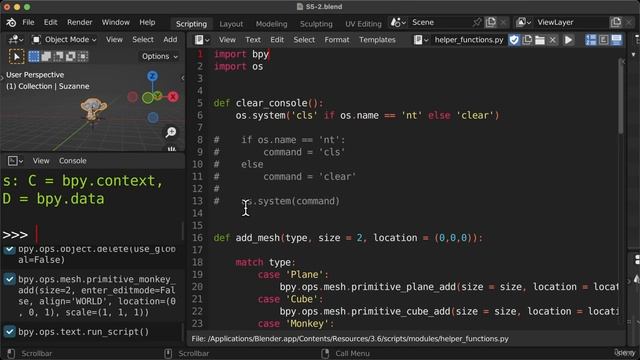
Task: Open the text editor Select menu
Action: (304, 40)
